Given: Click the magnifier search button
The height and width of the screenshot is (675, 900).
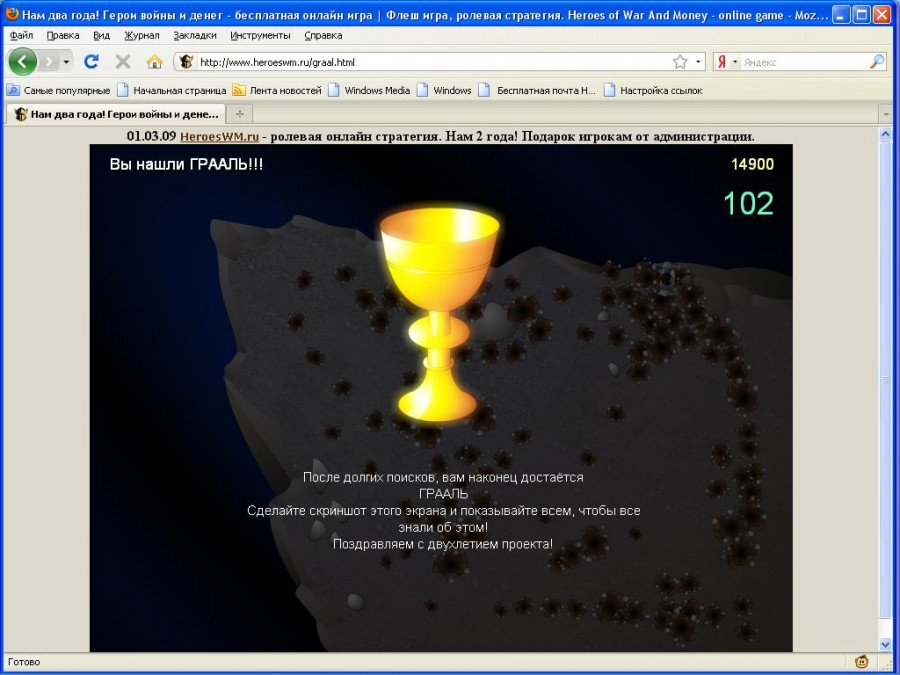Looking at the screenshot, I should pyautogui.click(x=877, y=61).
